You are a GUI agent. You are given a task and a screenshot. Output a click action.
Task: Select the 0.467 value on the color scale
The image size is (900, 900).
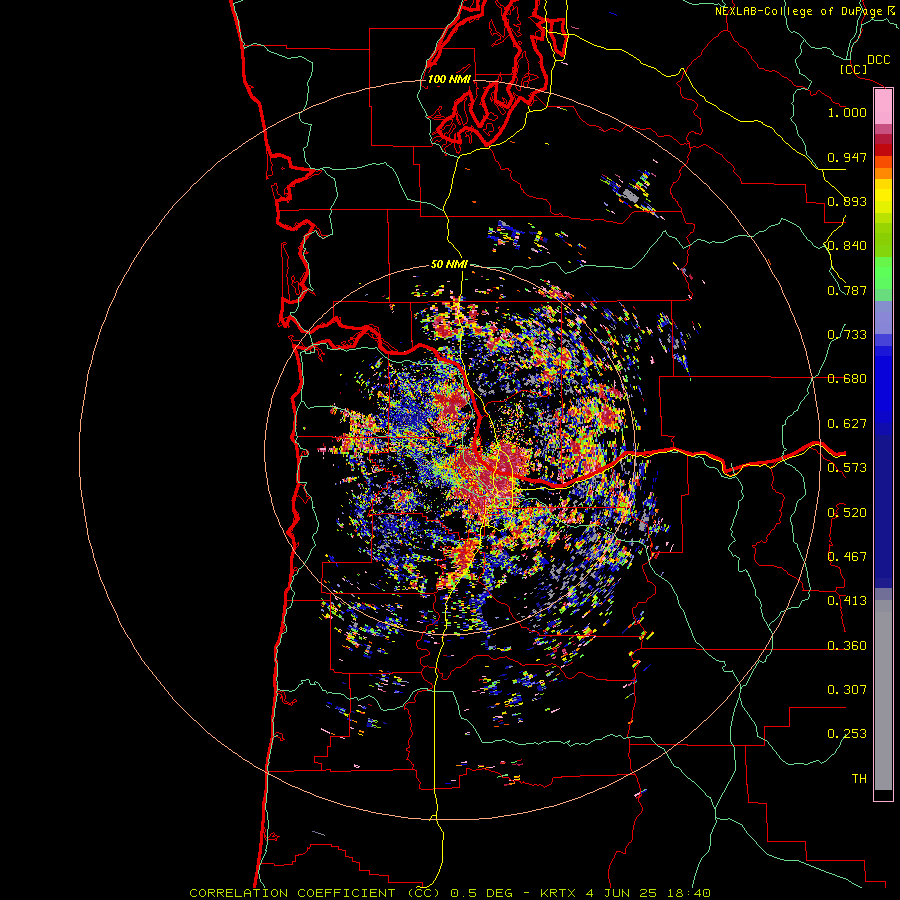[x=847, y=557]
